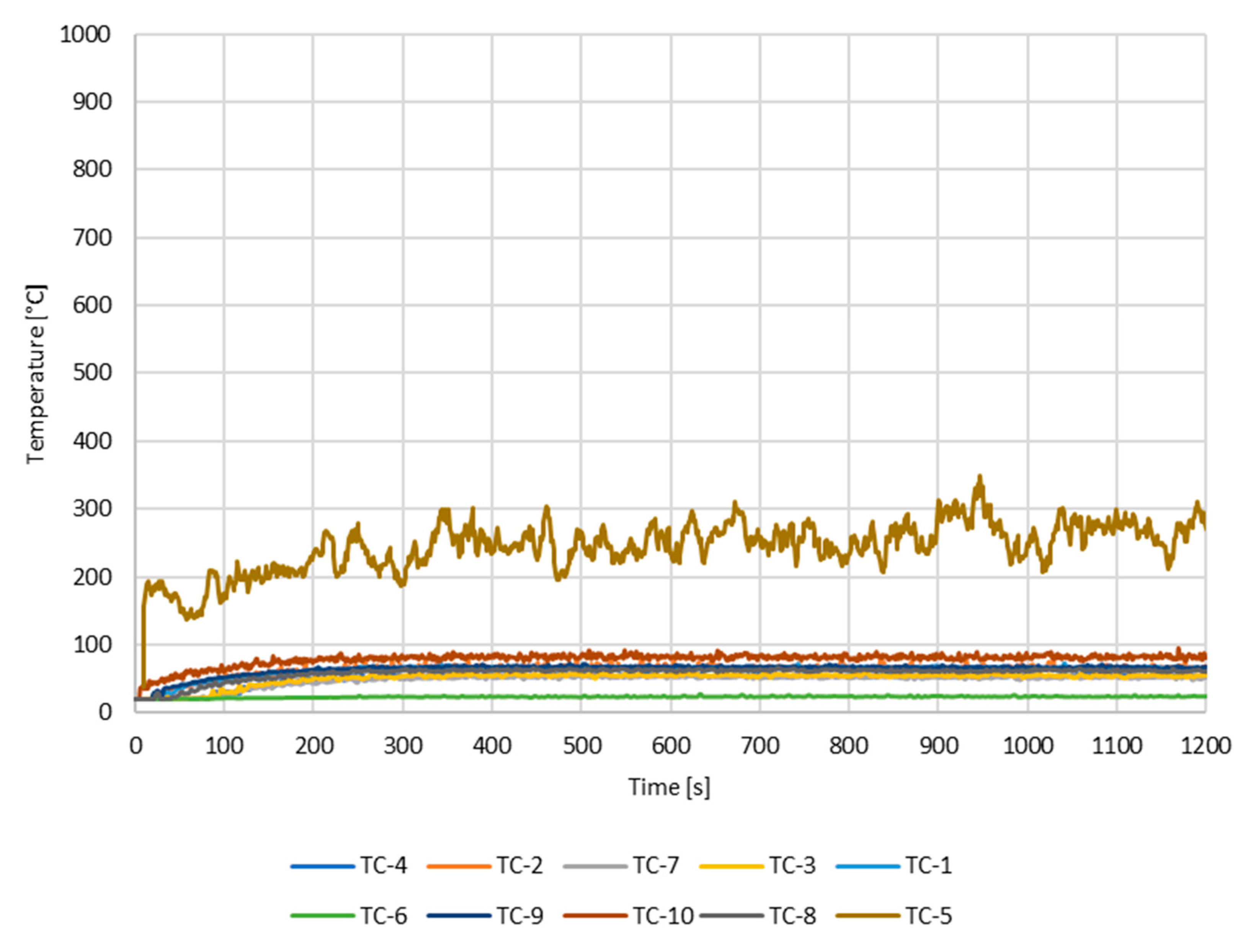Select the TC-8 legend label

coord(792,916)
